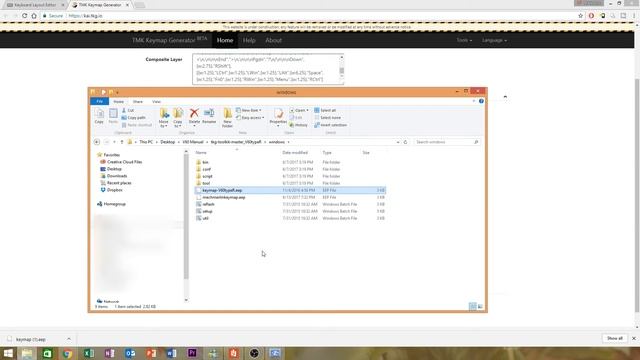Open the File tab in Explorer

click(100, 101)
